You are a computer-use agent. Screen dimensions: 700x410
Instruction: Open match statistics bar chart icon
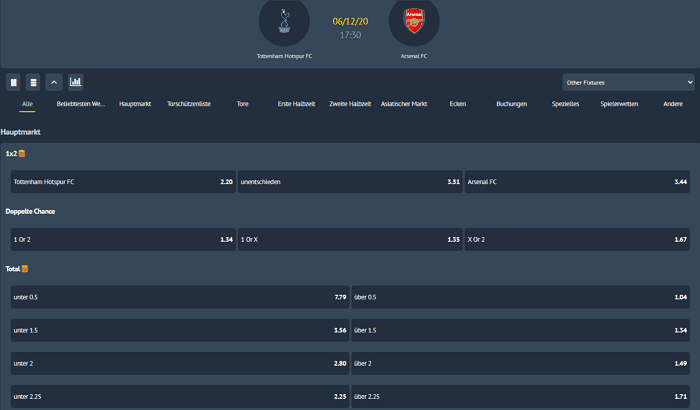pyautogui.click(x=75, y=82)
